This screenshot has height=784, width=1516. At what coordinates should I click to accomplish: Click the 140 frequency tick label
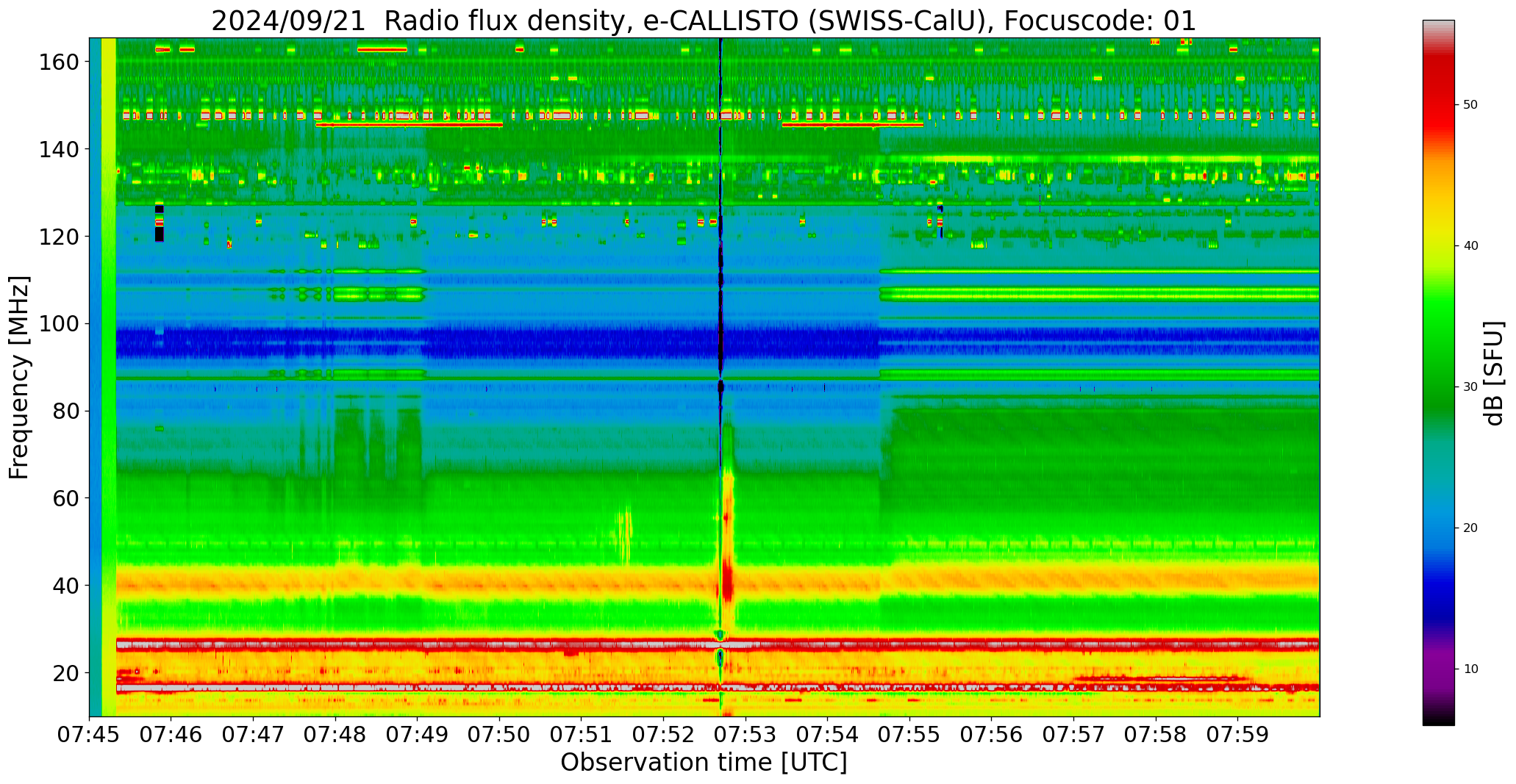pyautogui.click(x=59, y=149)
